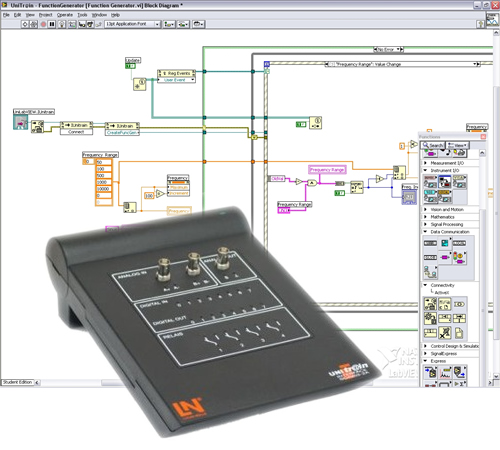Click the Pause toolbar button
The height and width of the screenshot is (450, 500).
coord(52,24)
